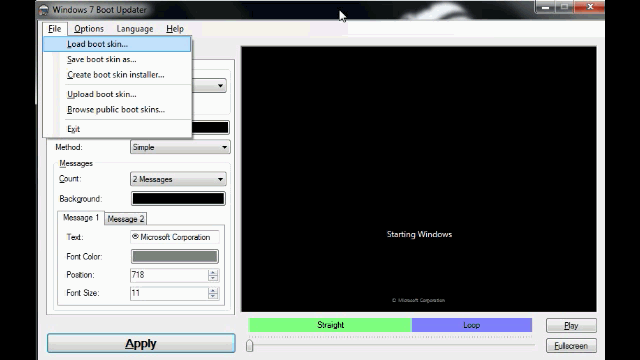Click the Microsoft Corporation copyright text in preview
640x360 pixels.
pos(418,300)
